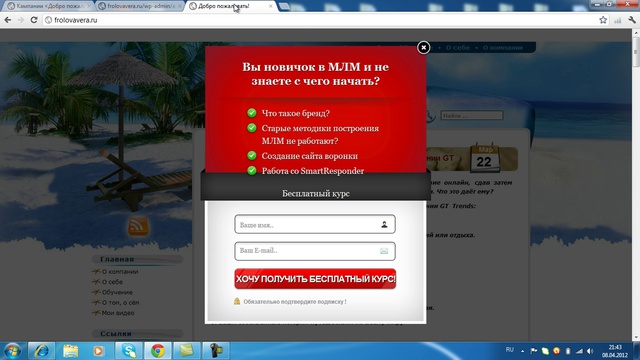Click the page vertical scrollbar thumb
The image size is (640, 360).
636,53
